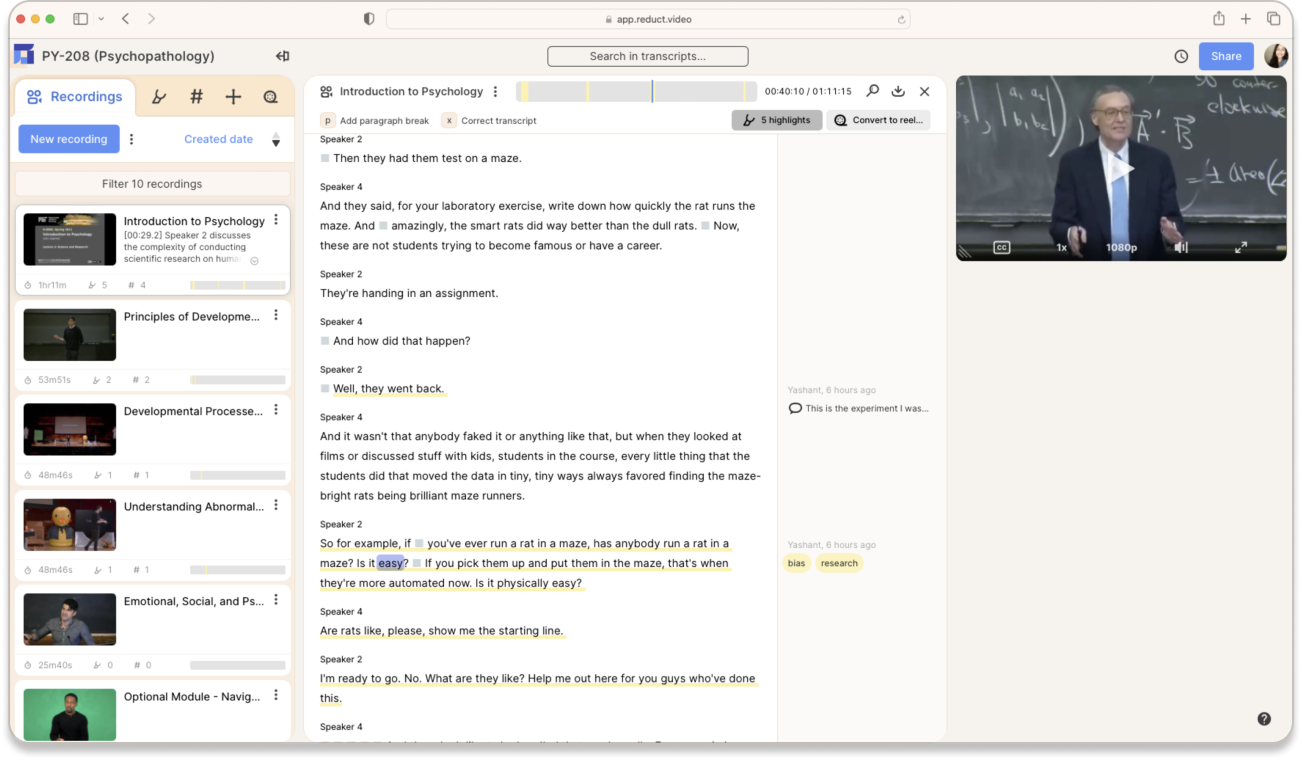1302x760 pixels.
Task: Click Convert to reel button
Action: point(878,120)
